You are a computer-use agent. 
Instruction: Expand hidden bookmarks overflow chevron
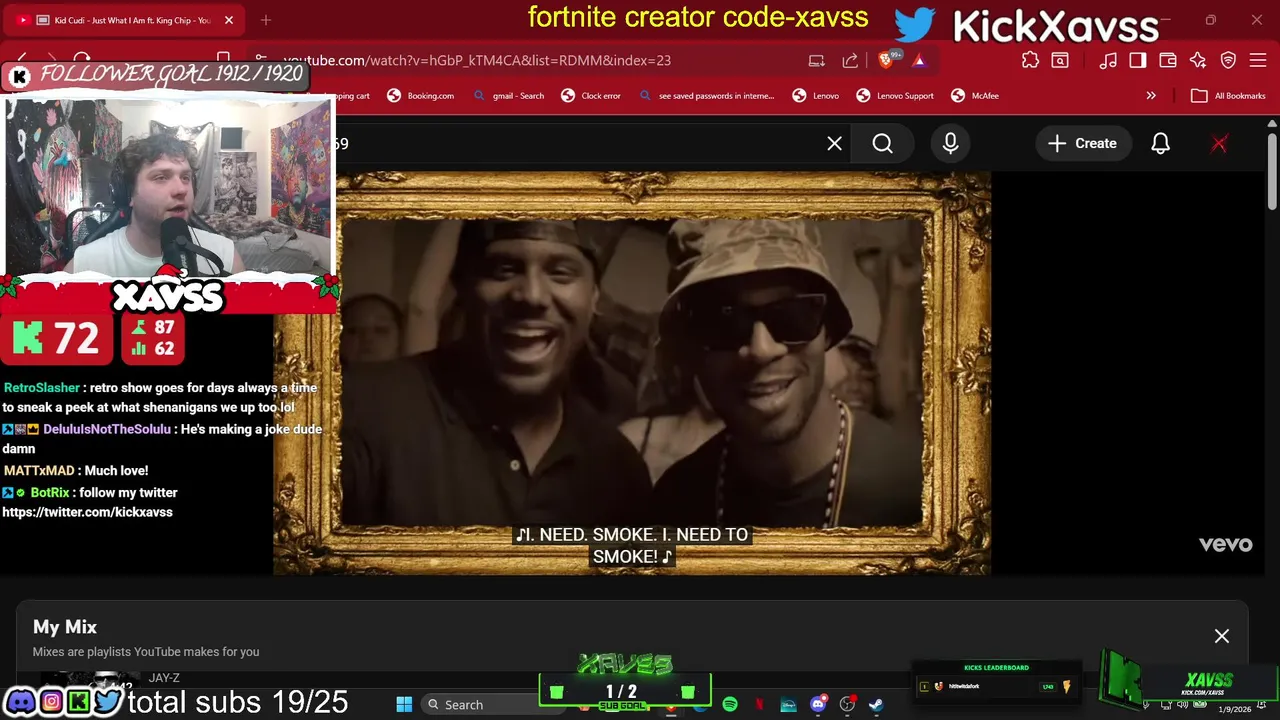tap(1151, 96)
